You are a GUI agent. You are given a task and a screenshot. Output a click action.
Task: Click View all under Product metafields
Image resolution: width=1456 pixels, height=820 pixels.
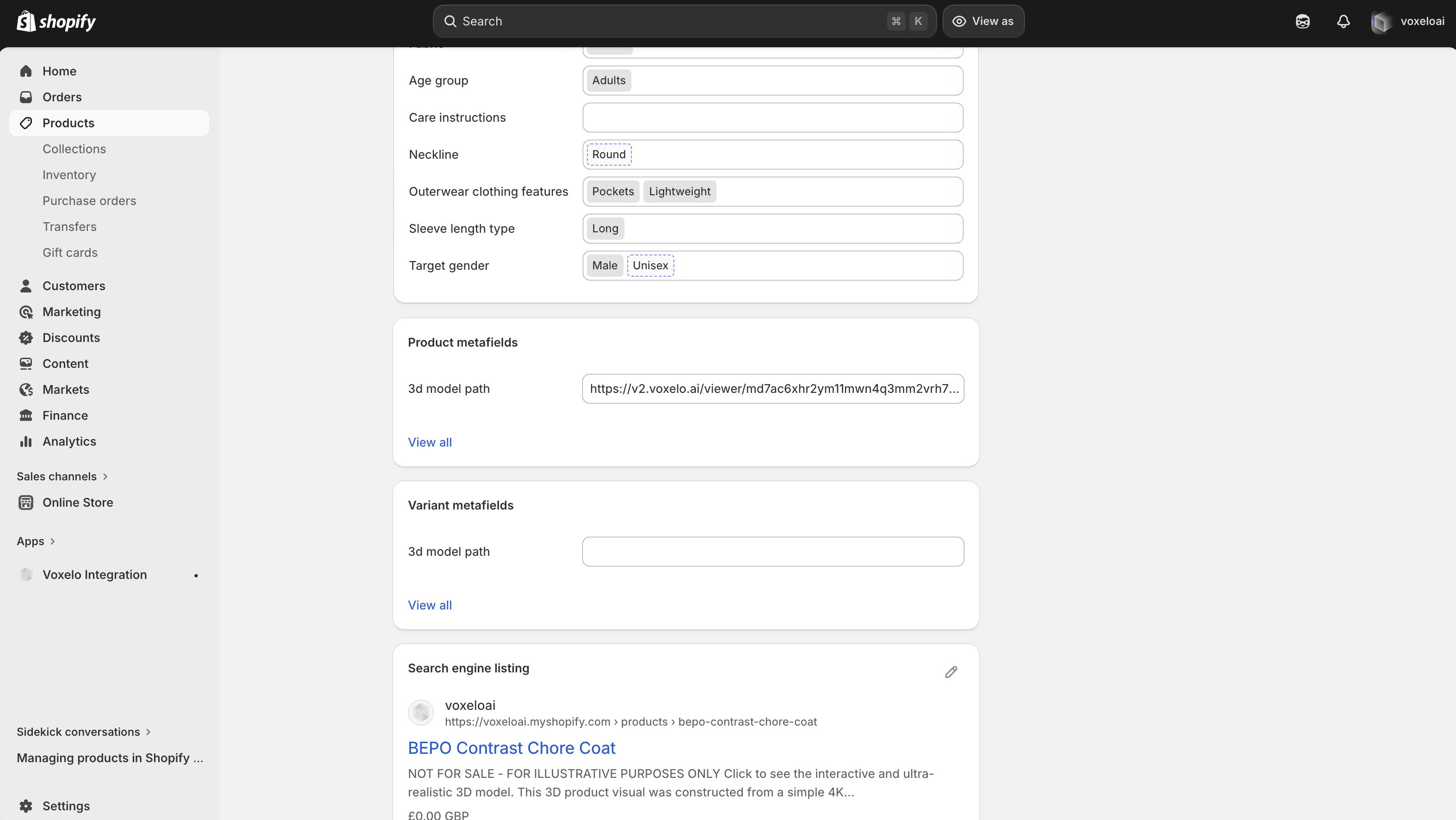click(430, 443)
